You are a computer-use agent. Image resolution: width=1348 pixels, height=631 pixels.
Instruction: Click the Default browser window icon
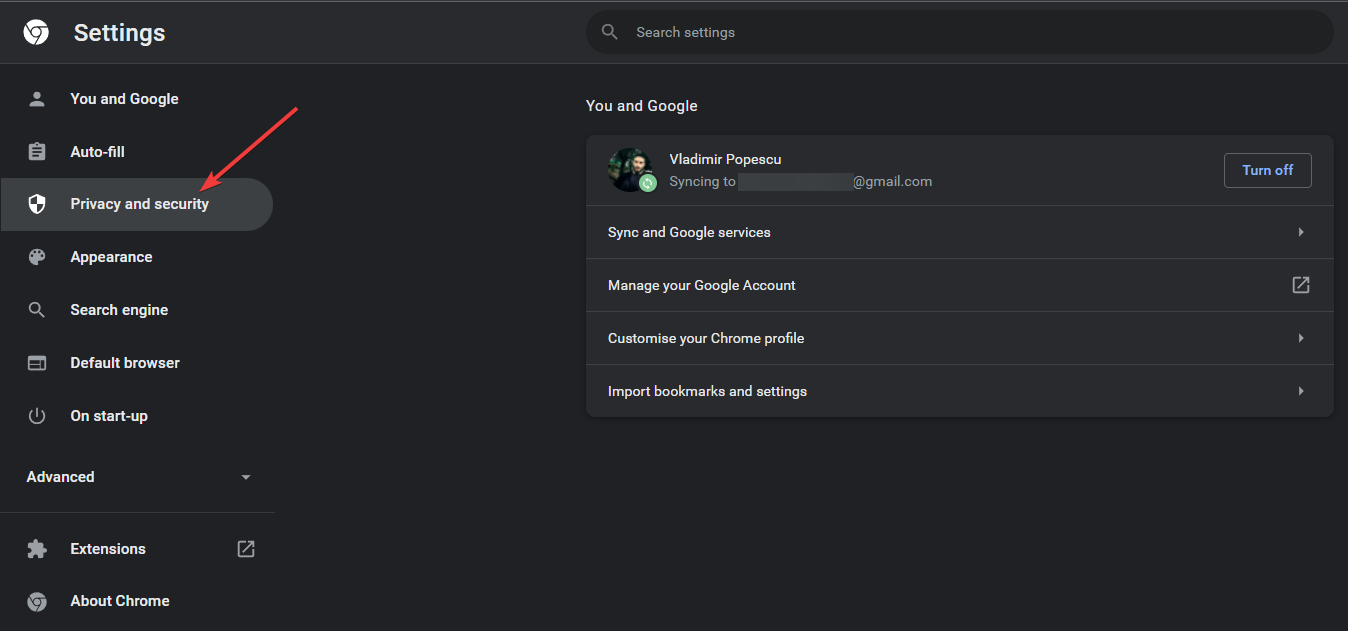37,363
